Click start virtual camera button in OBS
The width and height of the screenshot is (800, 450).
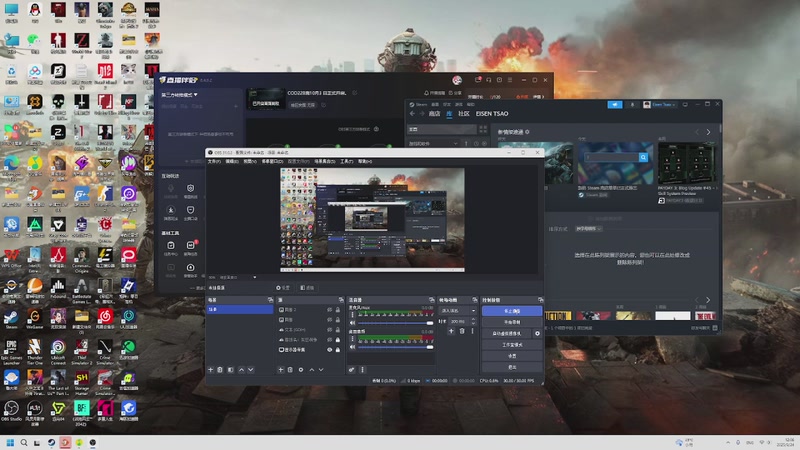(x=507, y=333)
